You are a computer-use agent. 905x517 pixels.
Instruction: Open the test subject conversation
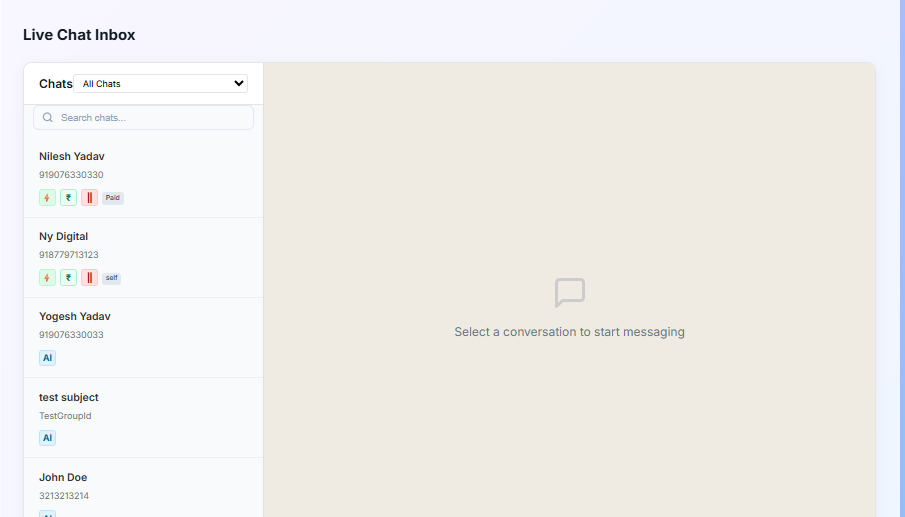tap(143, 418)
